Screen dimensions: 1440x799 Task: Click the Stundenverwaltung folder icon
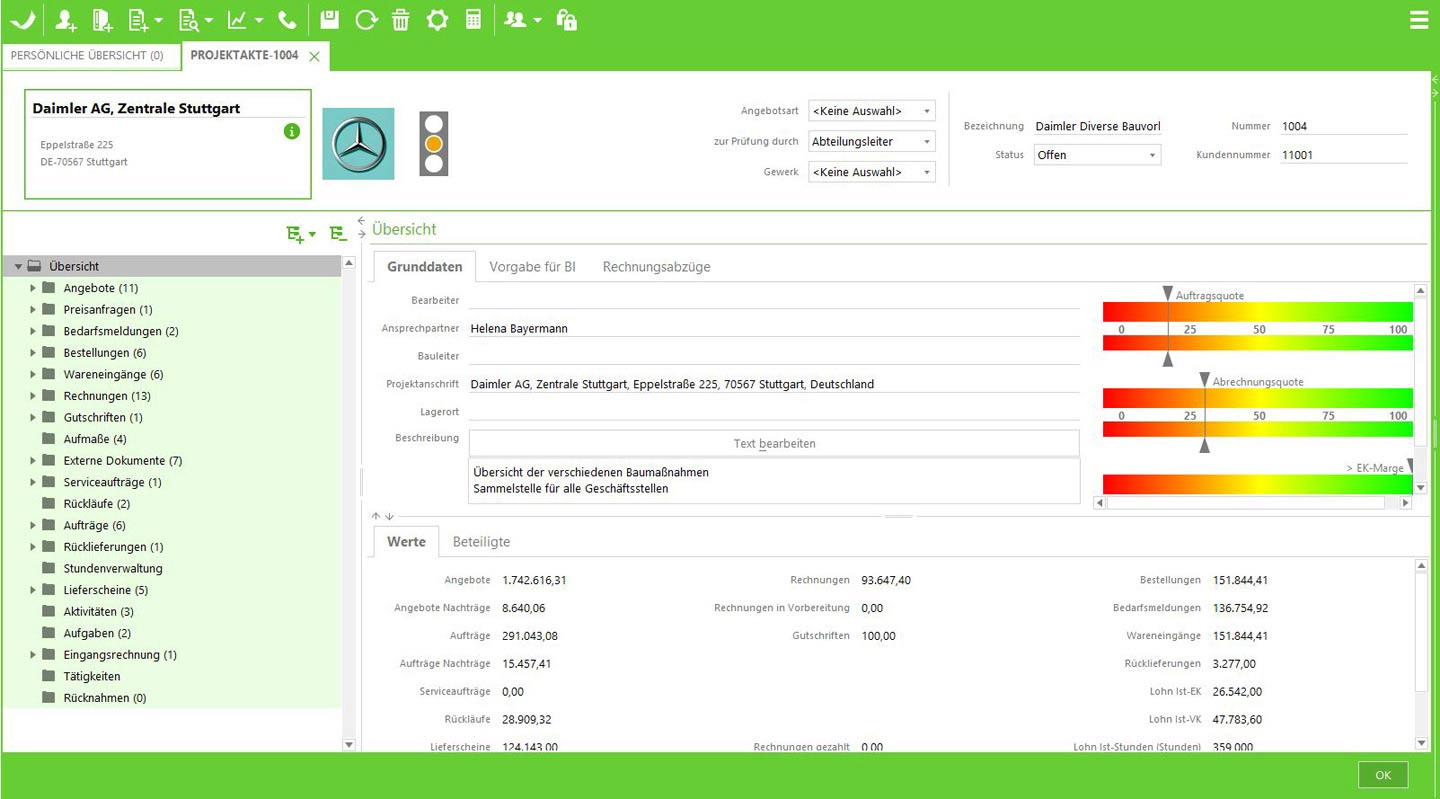[48, 568]
